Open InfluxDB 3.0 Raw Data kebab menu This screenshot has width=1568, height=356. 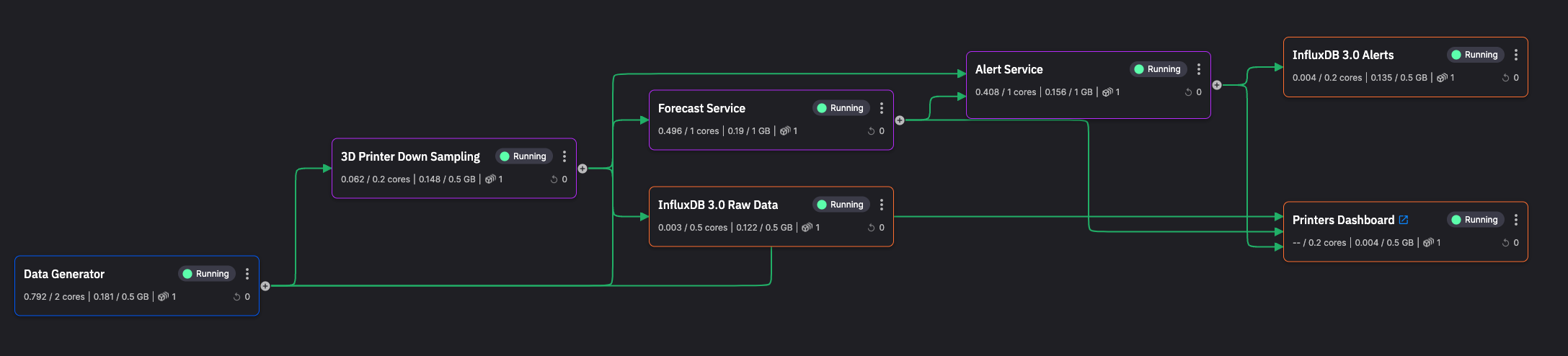click(882, 205)
